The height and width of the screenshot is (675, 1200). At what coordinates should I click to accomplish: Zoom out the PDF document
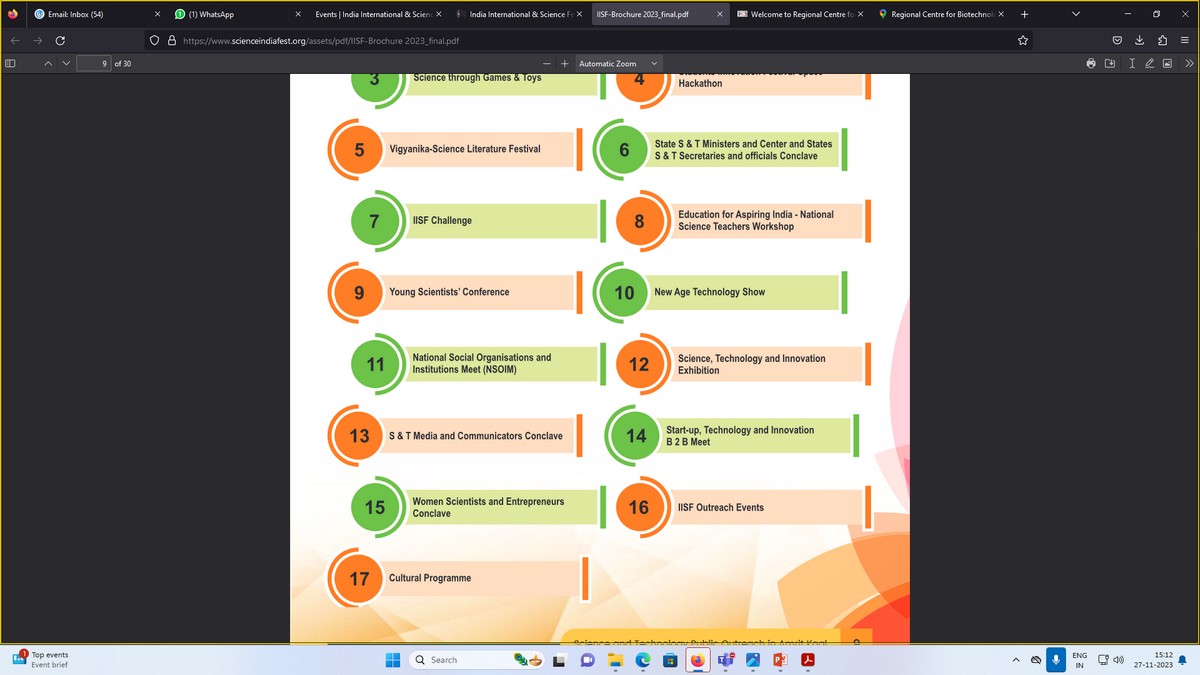(x=546, y=63)
